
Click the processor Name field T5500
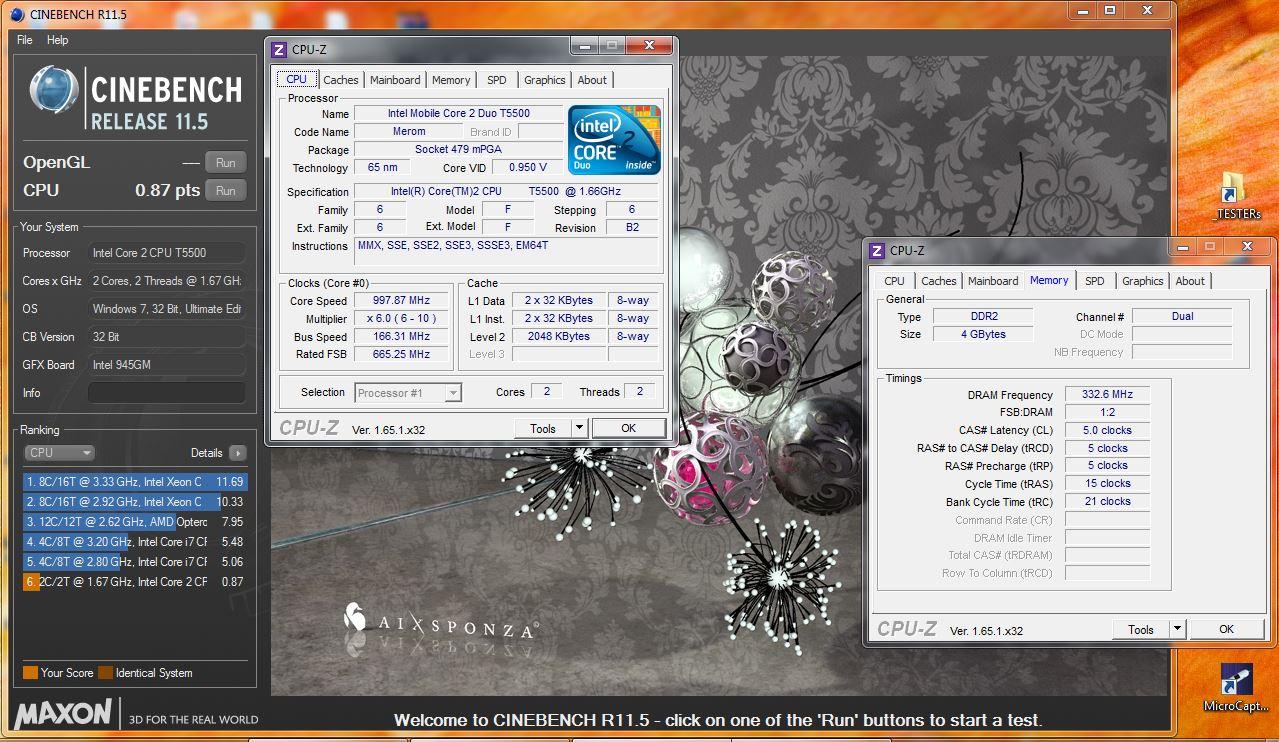pyautogui.click(x=458, y=114)
